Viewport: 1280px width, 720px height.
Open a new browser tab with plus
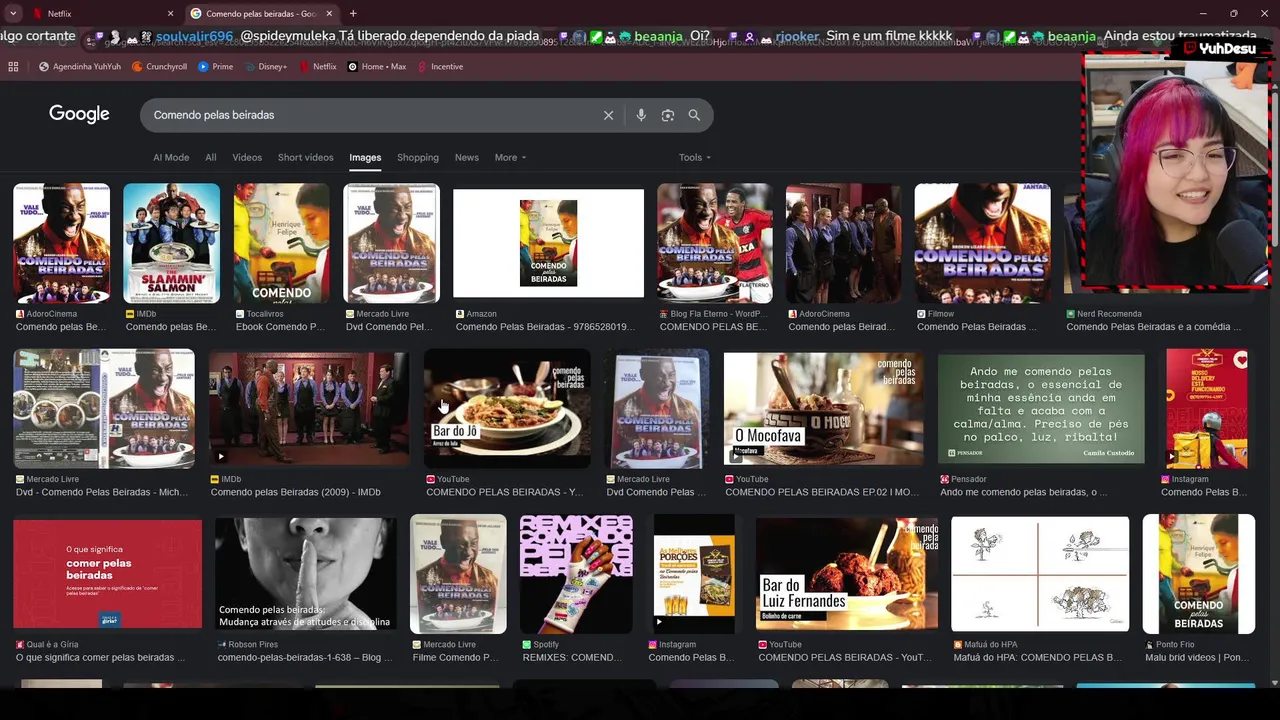point(353,14)
